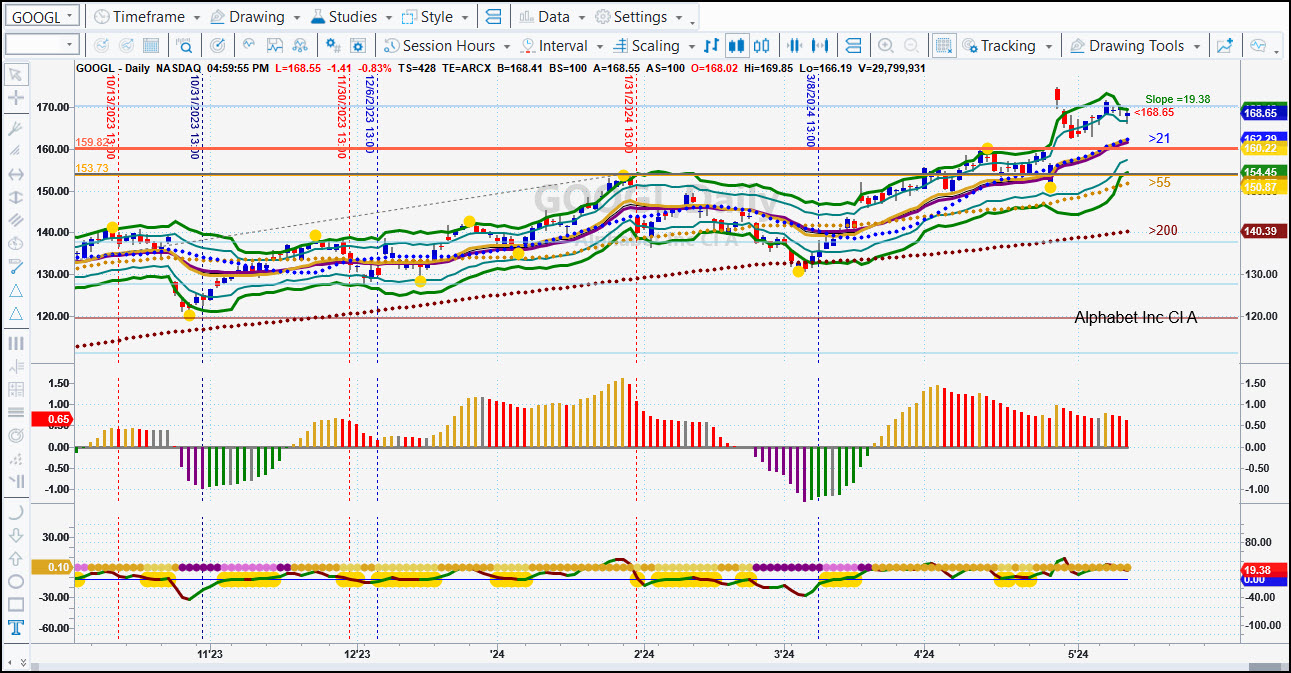The image size is (1291, 673).
Task: Select the concentric circle target tool
Action: [x=16, y=436]
